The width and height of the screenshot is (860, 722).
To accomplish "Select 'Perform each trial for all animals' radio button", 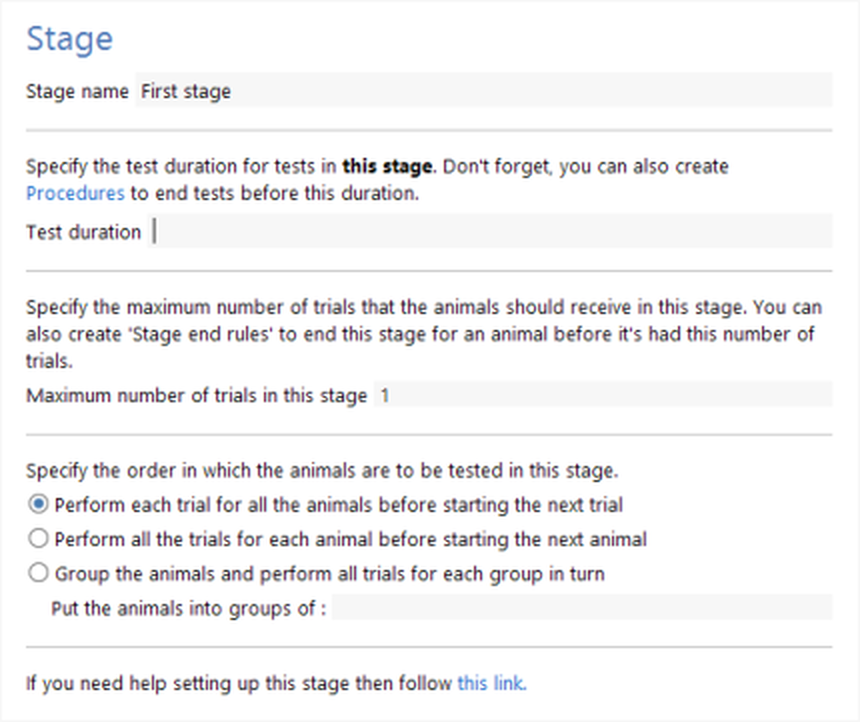I will (x=38, y=503).
